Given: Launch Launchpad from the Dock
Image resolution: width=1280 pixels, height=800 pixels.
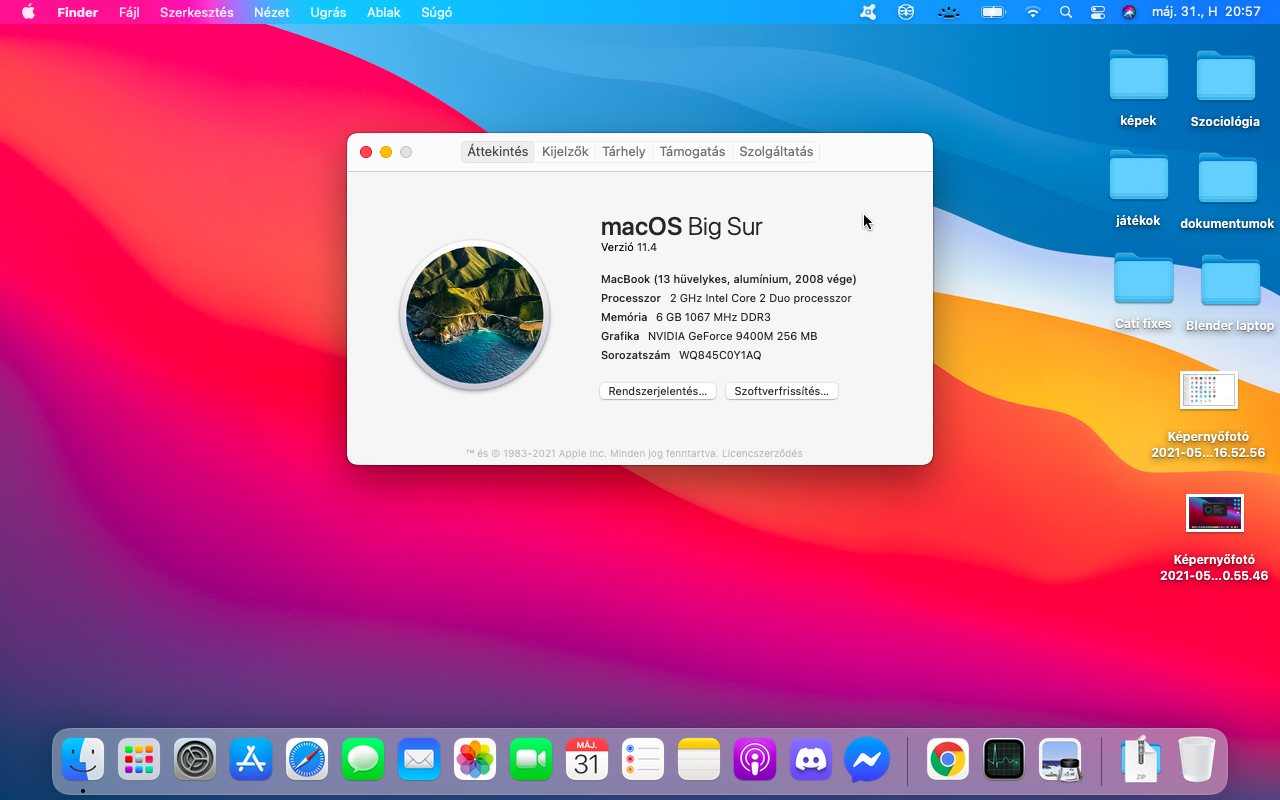Looking at the screenshot, I should pyautogui.click(x=139, y=760).
